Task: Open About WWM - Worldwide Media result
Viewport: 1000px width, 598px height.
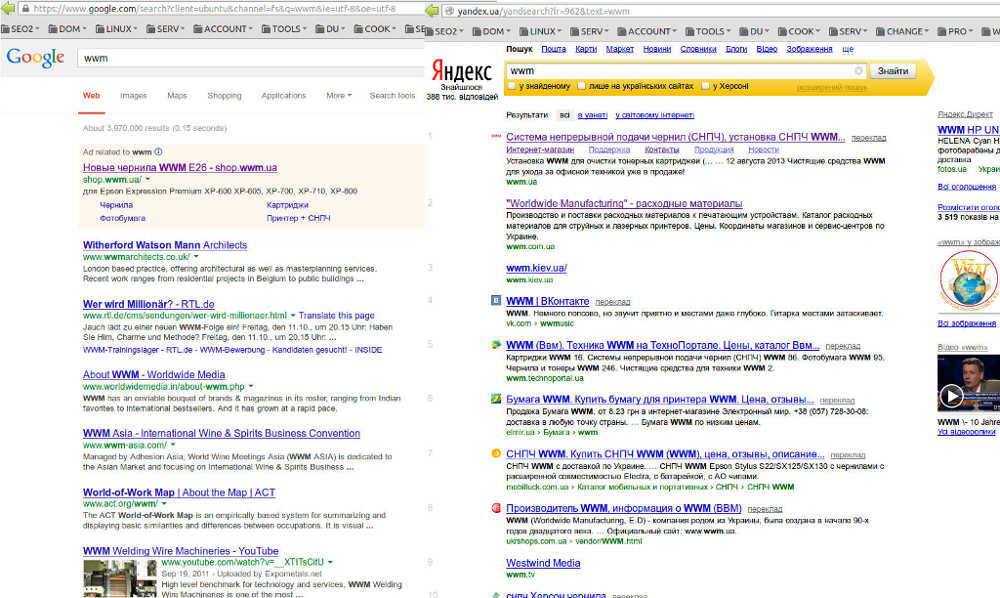Action: 154,375
